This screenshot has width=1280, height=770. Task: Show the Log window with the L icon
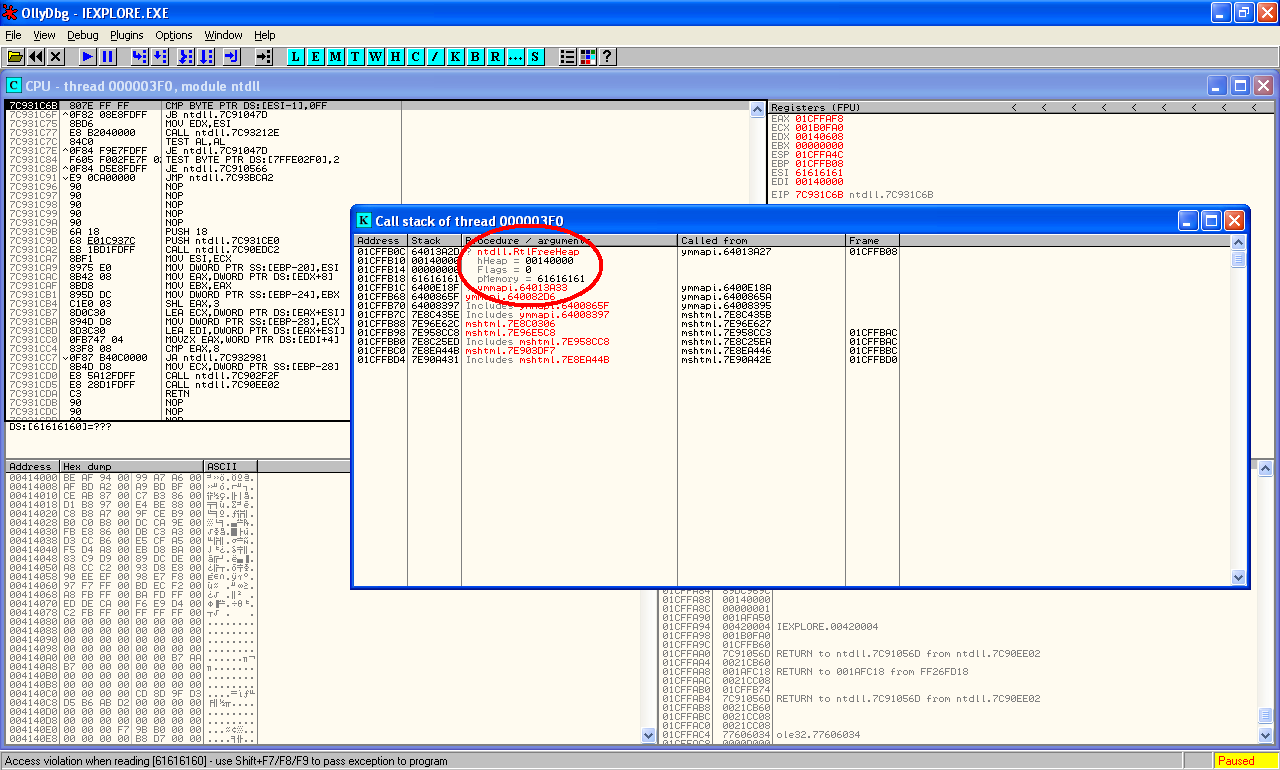(295, 57)
